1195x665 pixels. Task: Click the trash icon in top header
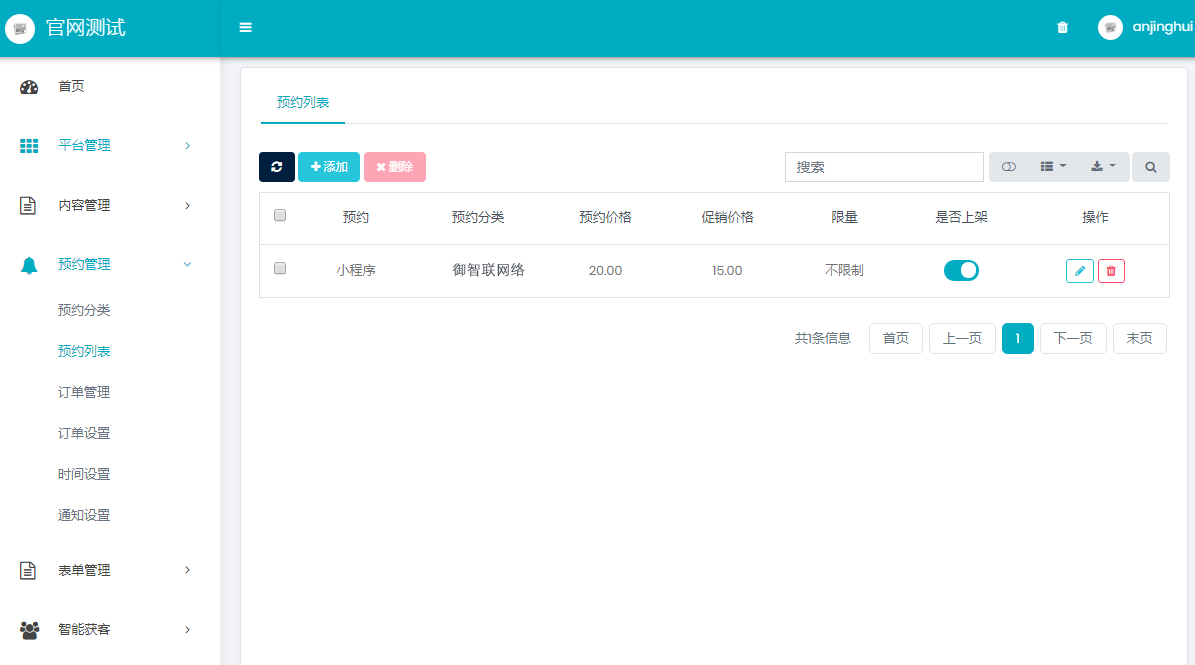coord(1062,28)
